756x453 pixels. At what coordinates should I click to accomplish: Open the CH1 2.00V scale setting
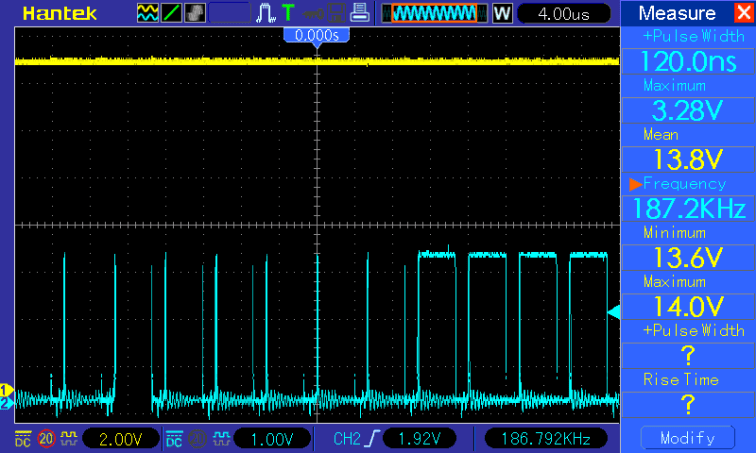point(119,439)
